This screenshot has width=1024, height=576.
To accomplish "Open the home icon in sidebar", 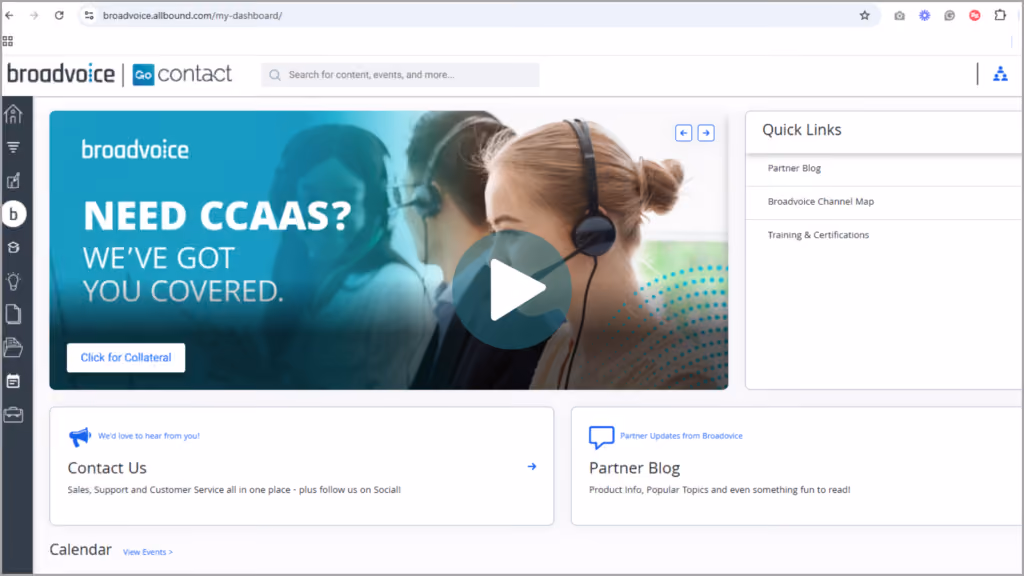I will point(13,114).
